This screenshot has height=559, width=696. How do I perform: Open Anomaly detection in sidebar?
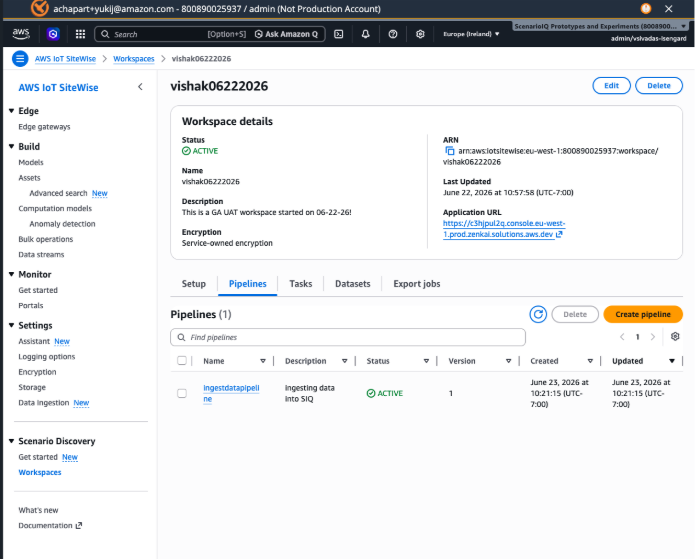click(62, 224)
